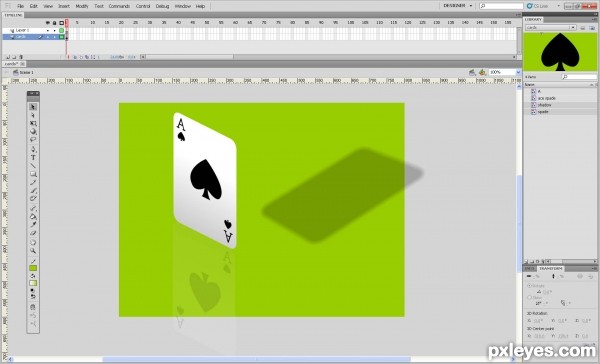Toggle outline square of cards layer
Image resolution: width=600 pixels, height=364 pixels.
pyautogui.click(x=61, y=37)
